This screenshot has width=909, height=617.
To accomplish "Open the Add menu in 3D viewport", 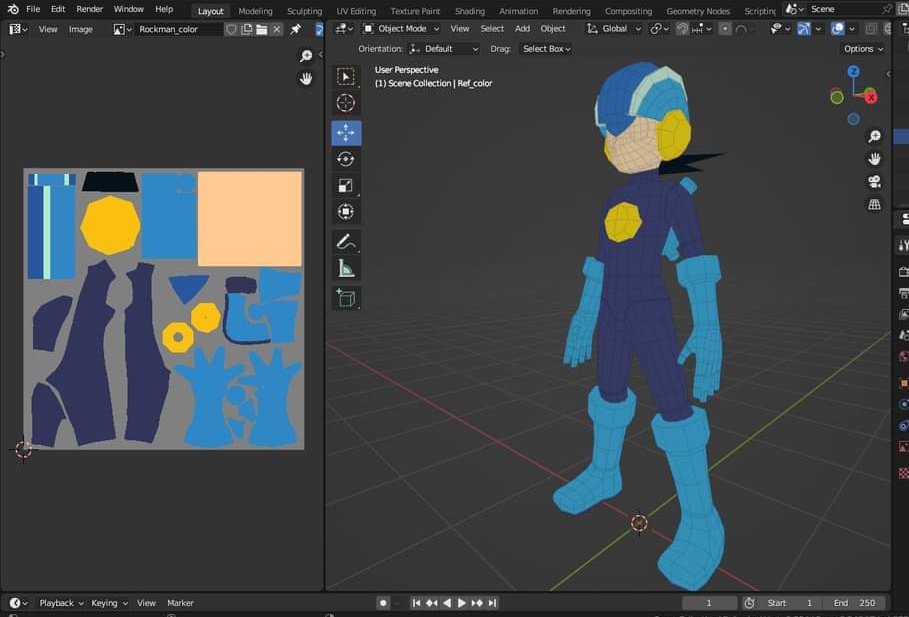I will (x=522, y=28).
